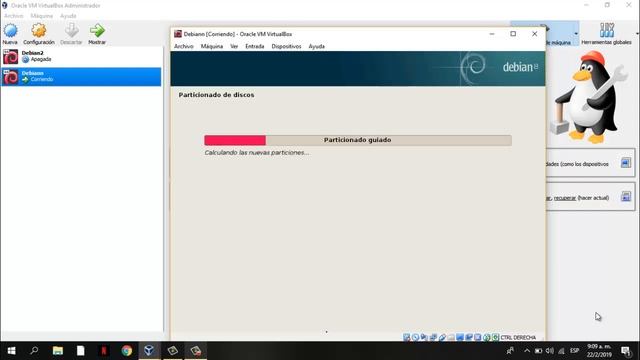
Task: Switch to first VirtualBox VM taskbar button
Action: click(x=173, y=351)
